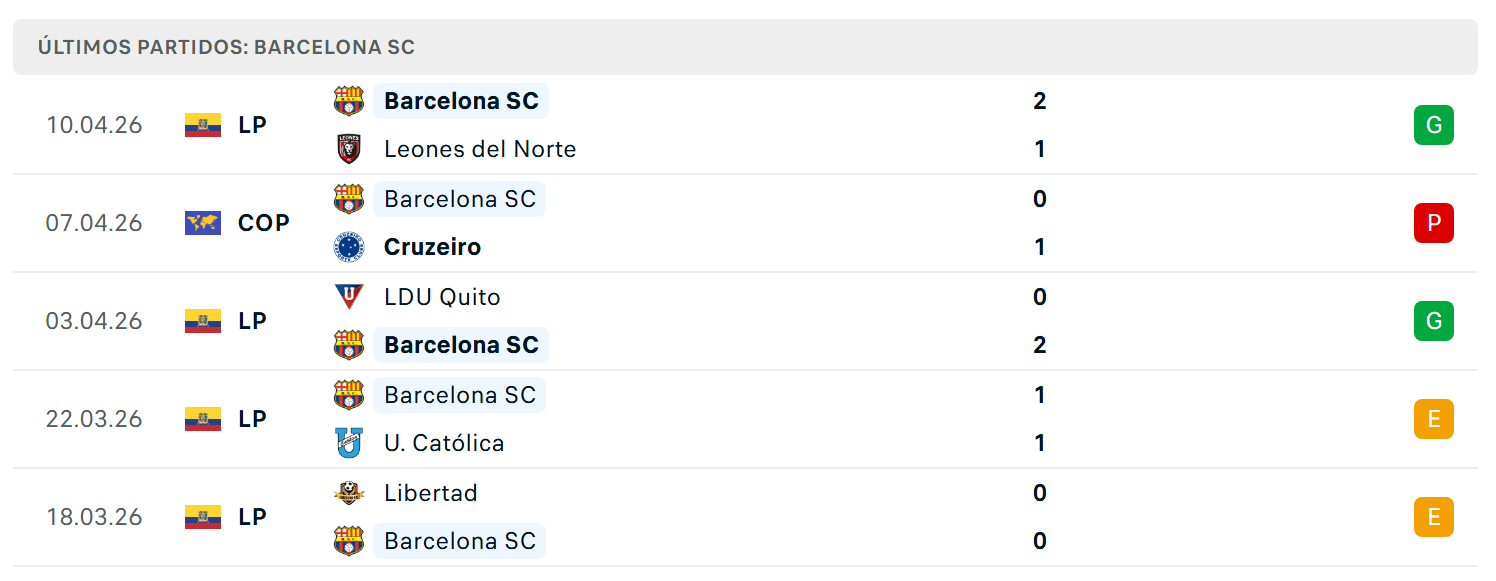Click the LDU Quito team logo
Image resolution: width=1496 pixels, height=581 pixels.
pyautogui.click(x=349, y=297)
